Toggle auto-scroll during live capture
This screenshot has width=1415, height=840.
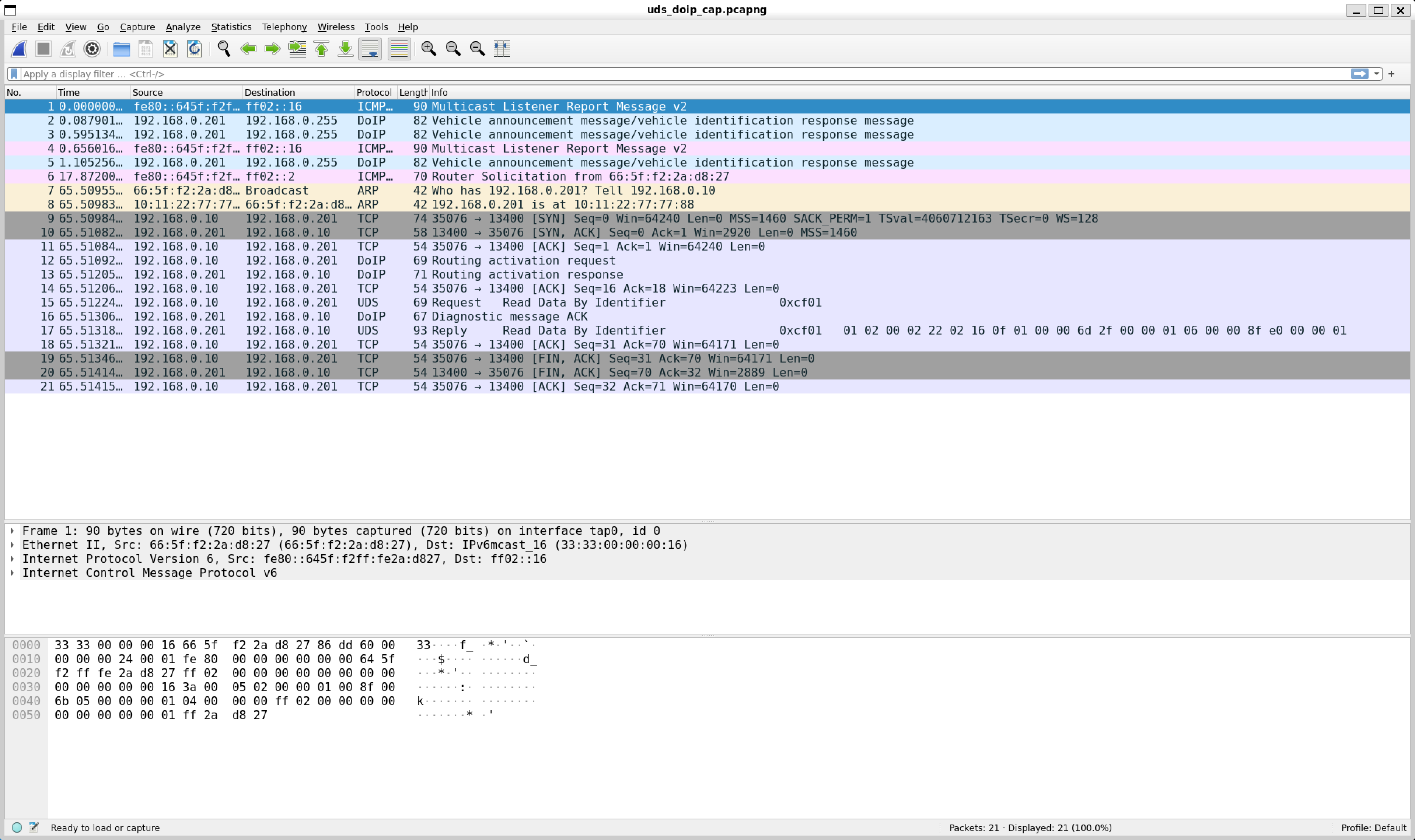tap(370, 49)
